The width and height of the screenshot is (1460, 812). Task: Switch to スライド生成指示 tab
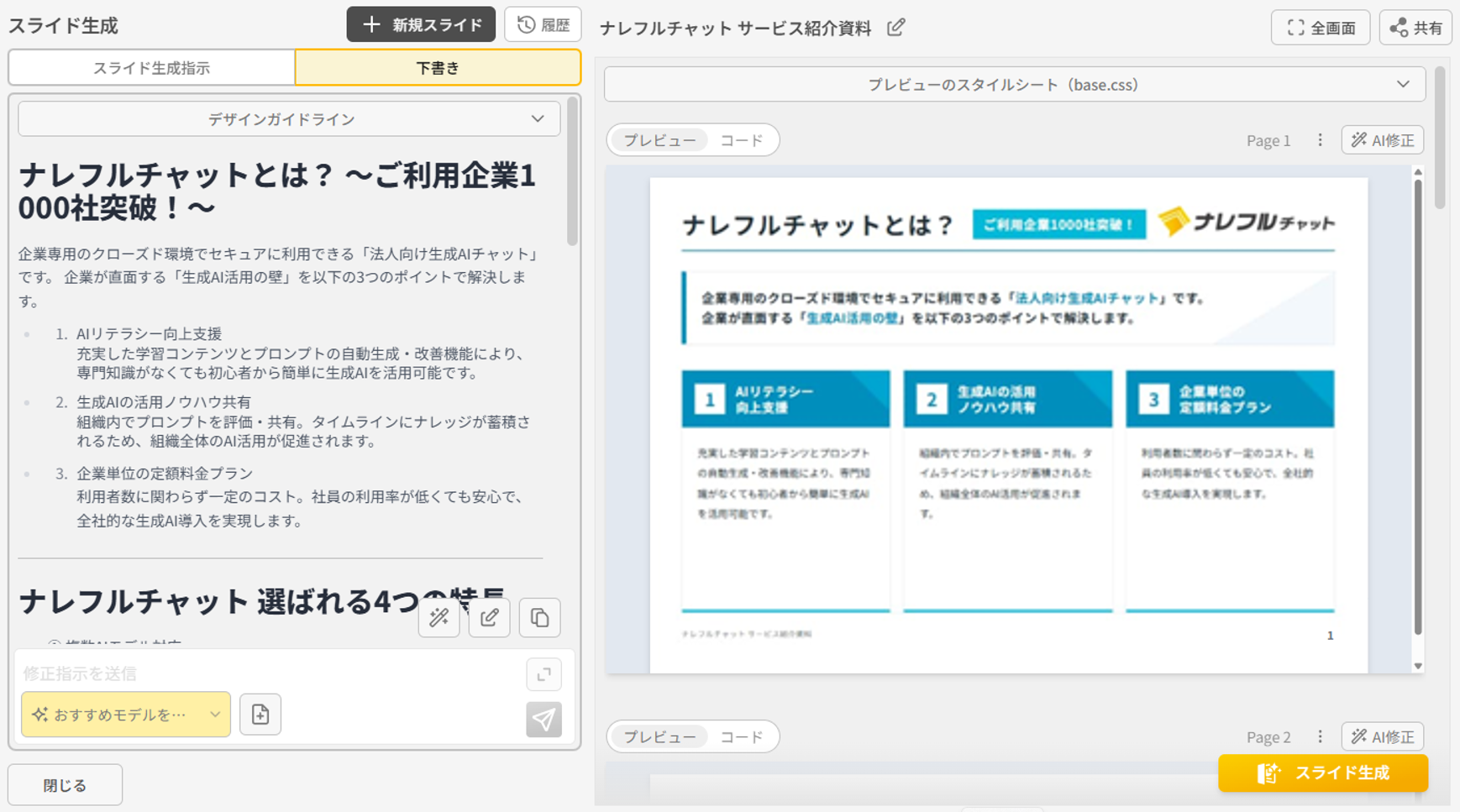[x=151, y=68]
